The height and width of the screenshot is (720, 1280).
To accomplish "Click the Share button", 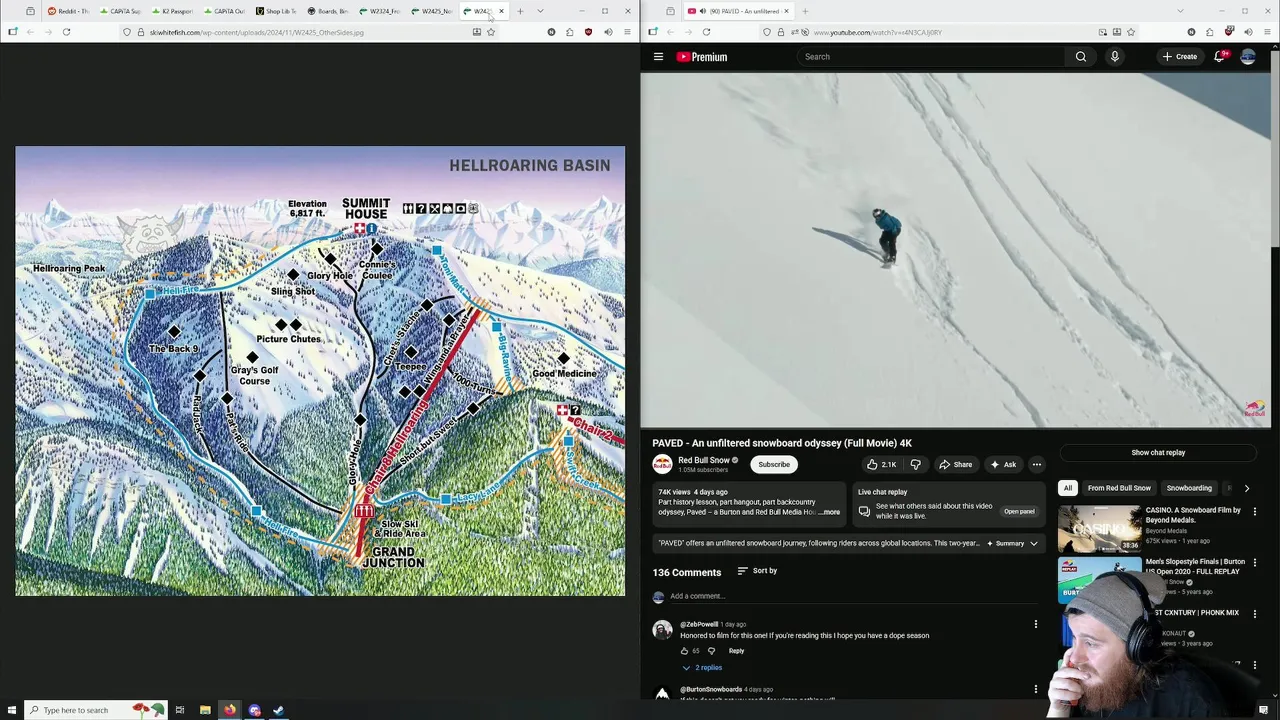I will point(955,464).
